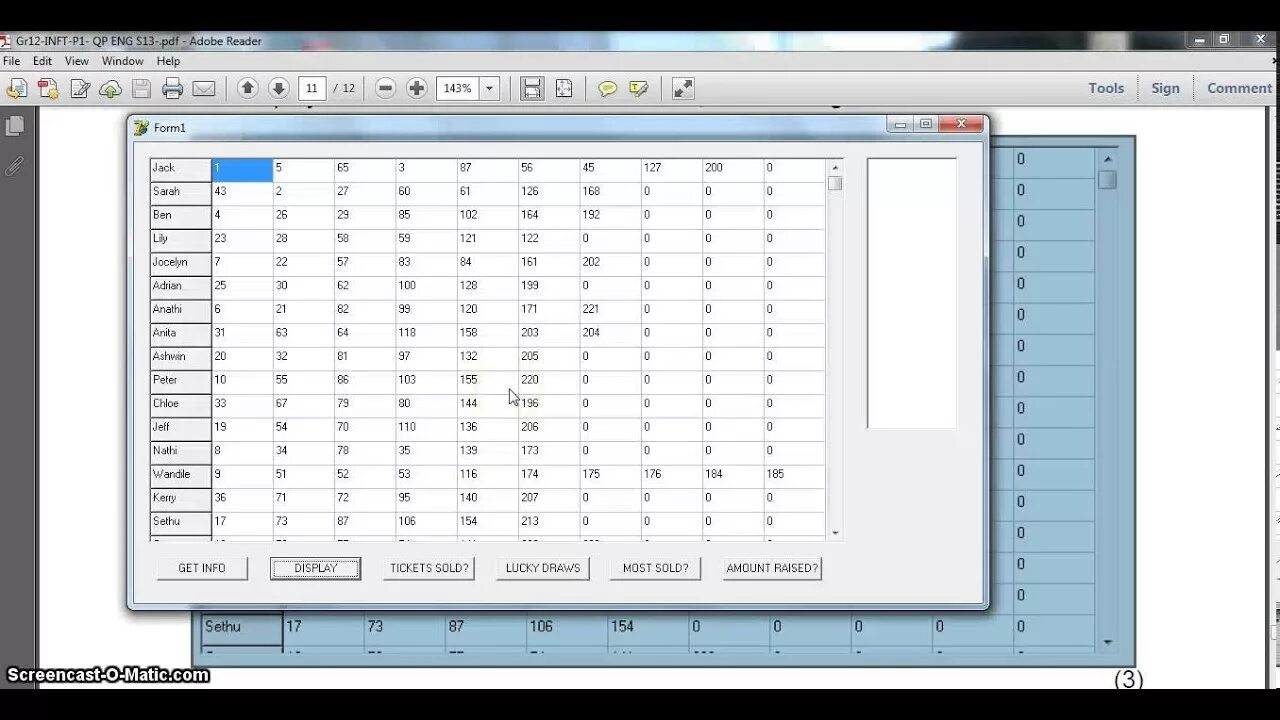Click PDF grid image scrollbar thumb
This screenshot has width=1280, height=720.
pos(1107,180)
